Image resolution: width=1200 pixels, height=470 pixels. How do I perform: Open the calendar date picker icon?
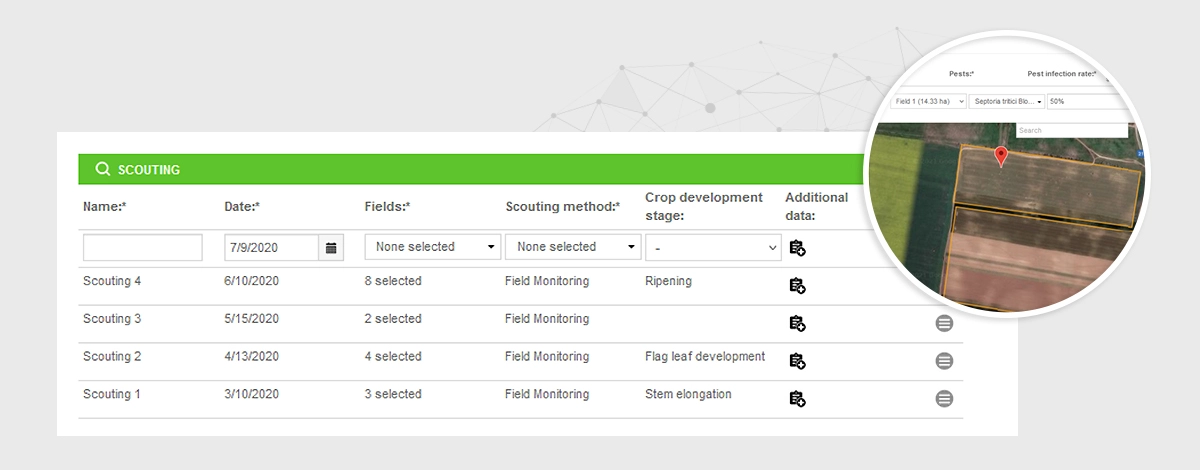[x=331, y=248]
